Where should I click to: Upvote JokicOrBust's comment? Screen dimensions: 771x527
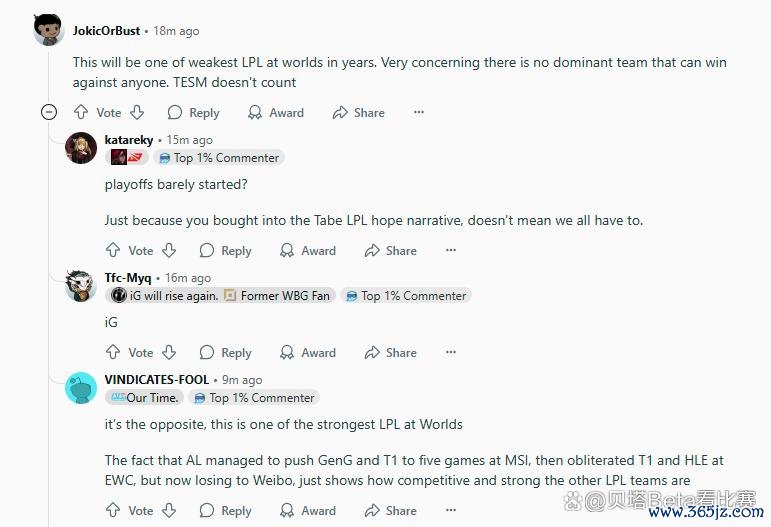(x=81, y=113)
